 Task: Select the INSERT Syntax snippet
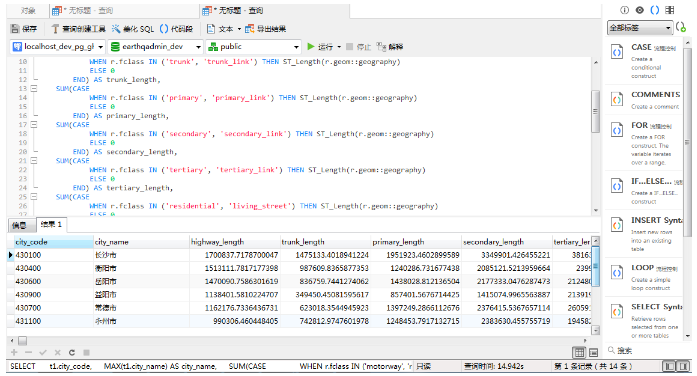[644, 234]
